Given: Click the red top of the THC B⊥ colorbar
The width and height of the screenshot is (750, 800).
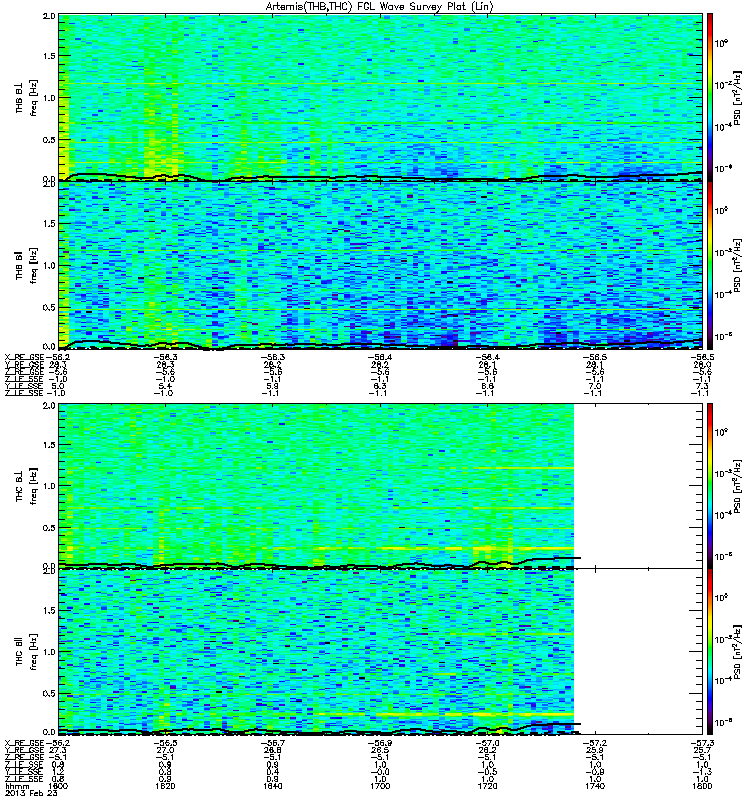Looking at the screenshot, I should (710, 410).
